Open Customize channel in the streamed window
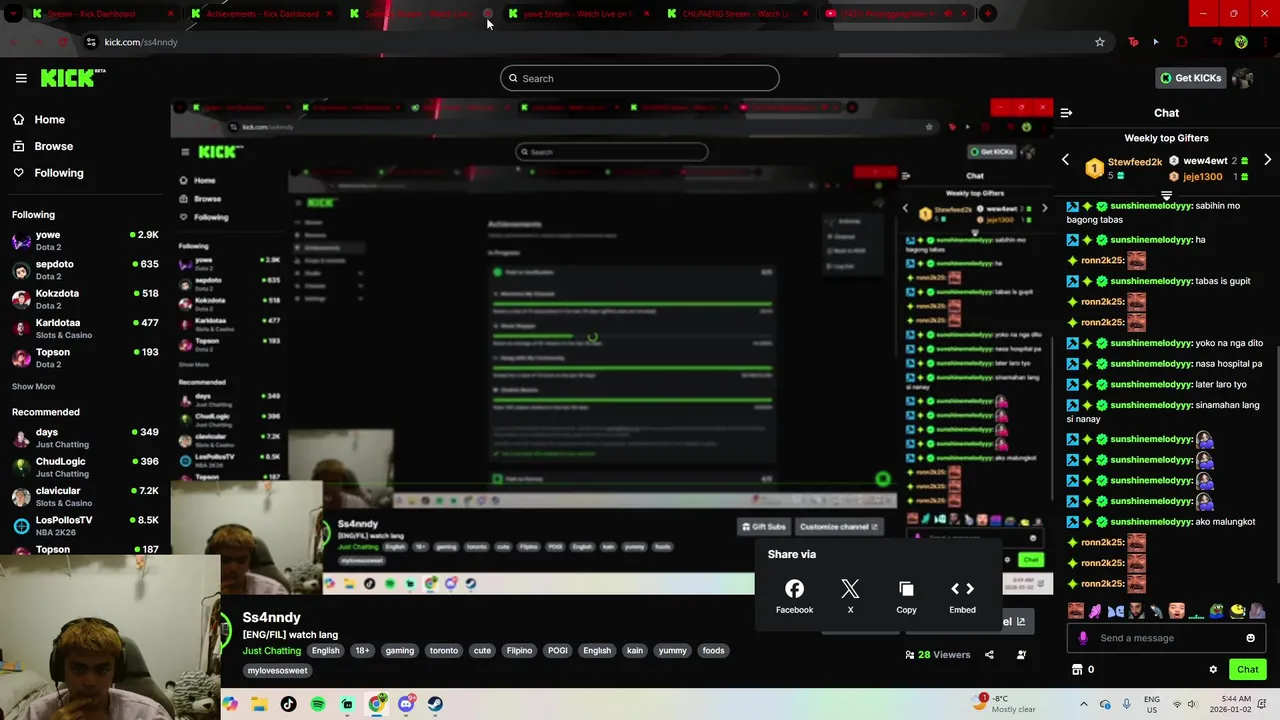 (838, 527)
